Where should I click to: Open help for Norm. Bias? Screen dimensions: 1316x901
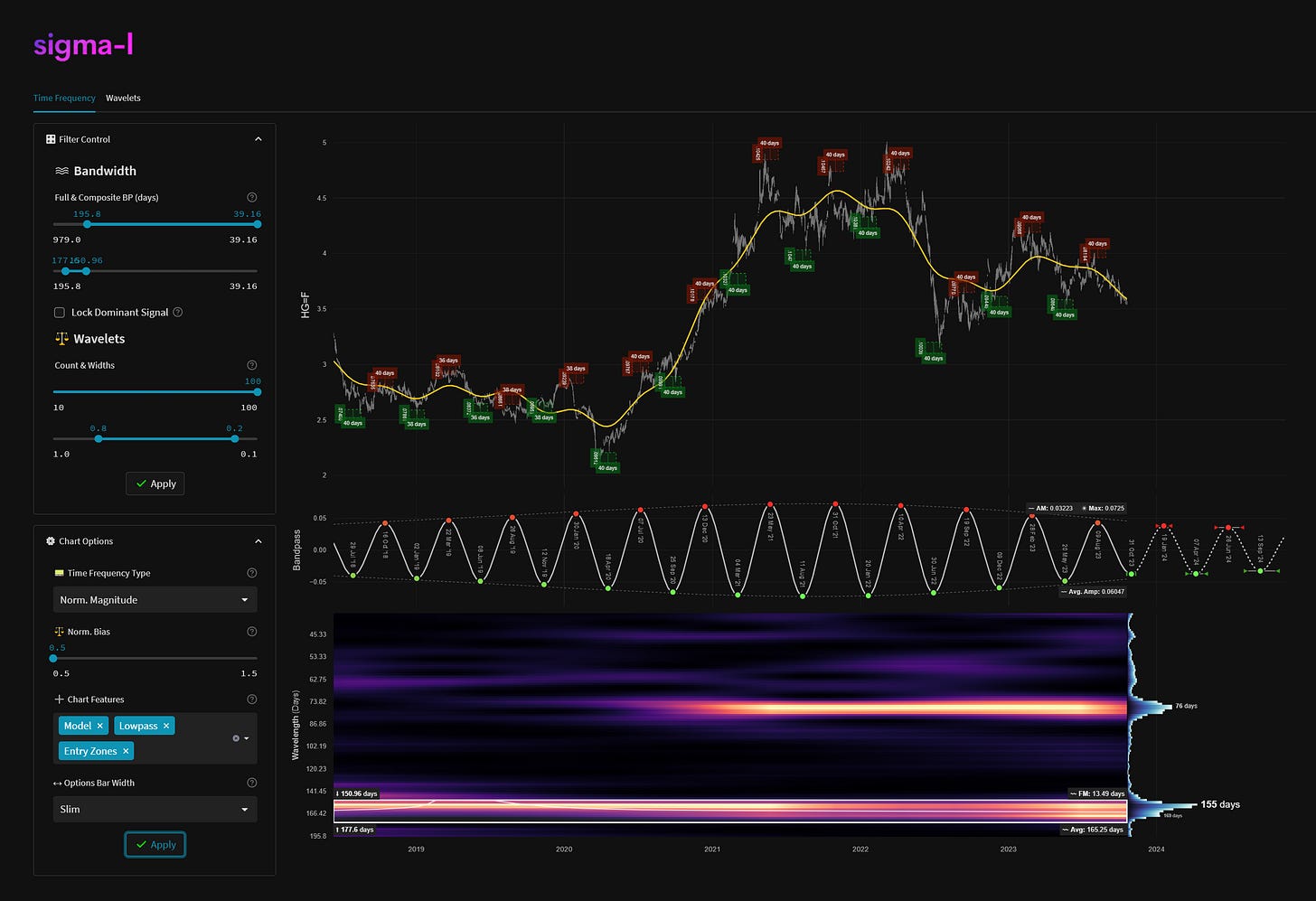point(252,632)
